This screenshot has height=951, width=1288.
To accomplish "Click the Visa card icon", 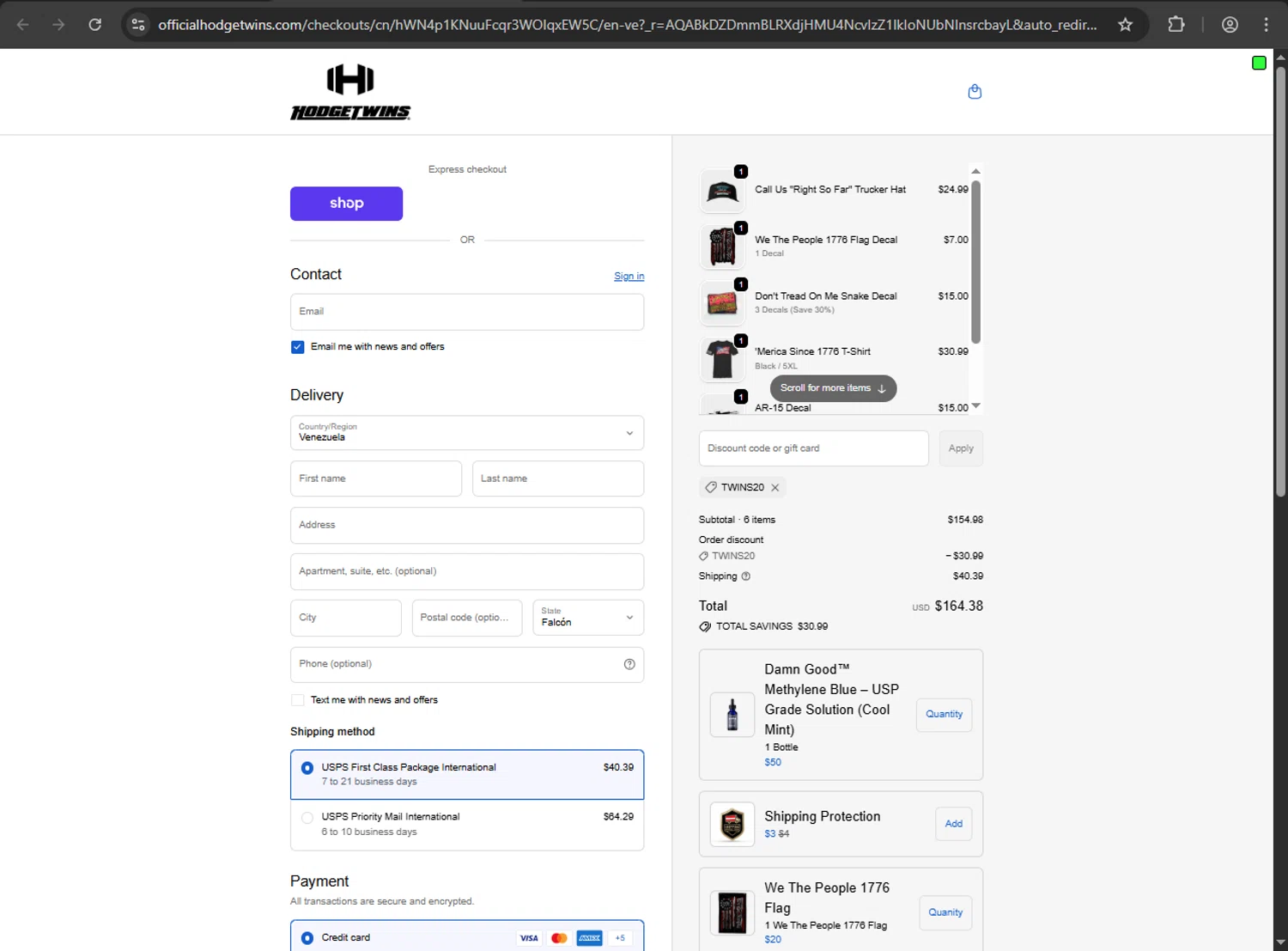I will click(529, 938).
